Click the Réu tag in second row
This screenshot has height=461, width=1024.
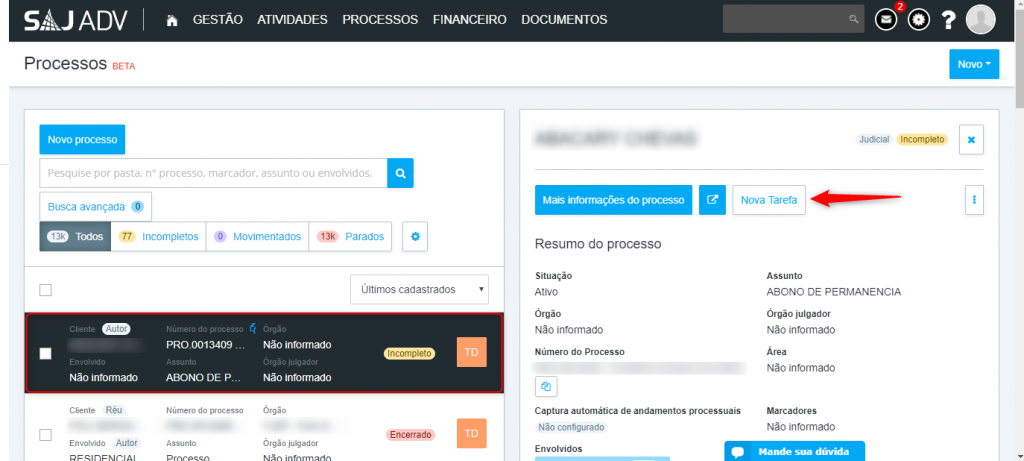[x=114, y=410]
